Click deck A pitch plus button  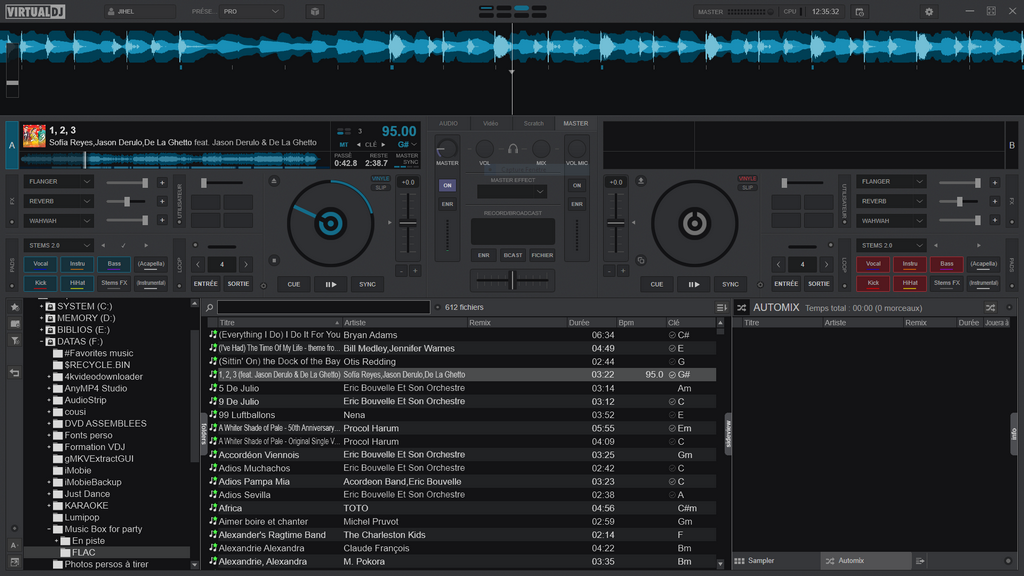[415, 270]
